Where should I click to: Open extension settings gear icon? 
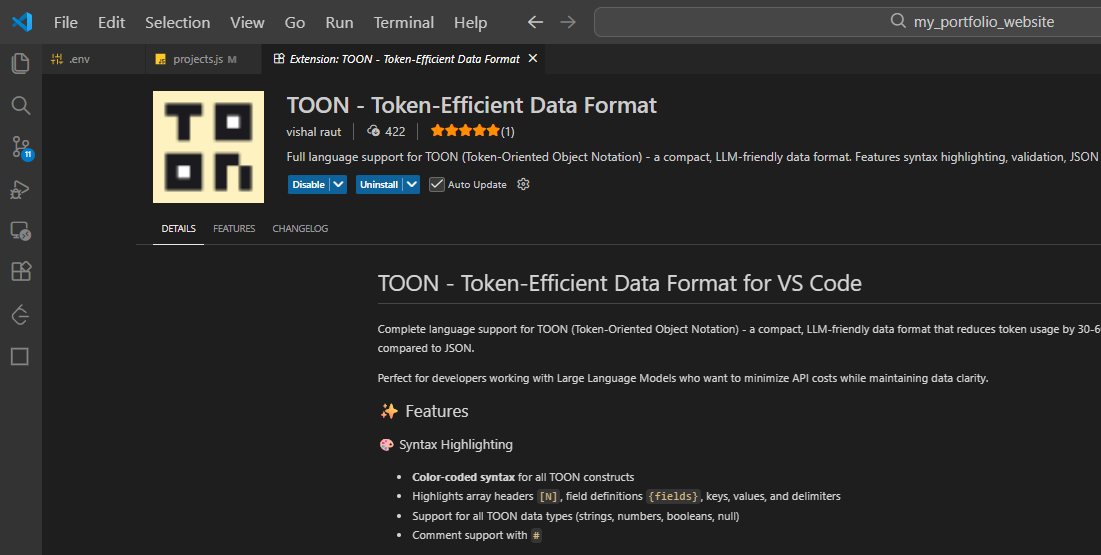[x=523, y=184]
